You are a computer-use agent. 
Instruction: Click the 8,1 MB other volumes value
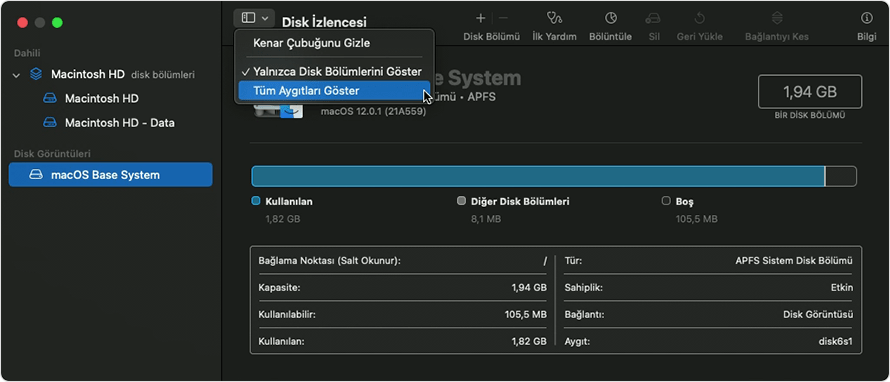pyautogui.click(x=486, y=219)
